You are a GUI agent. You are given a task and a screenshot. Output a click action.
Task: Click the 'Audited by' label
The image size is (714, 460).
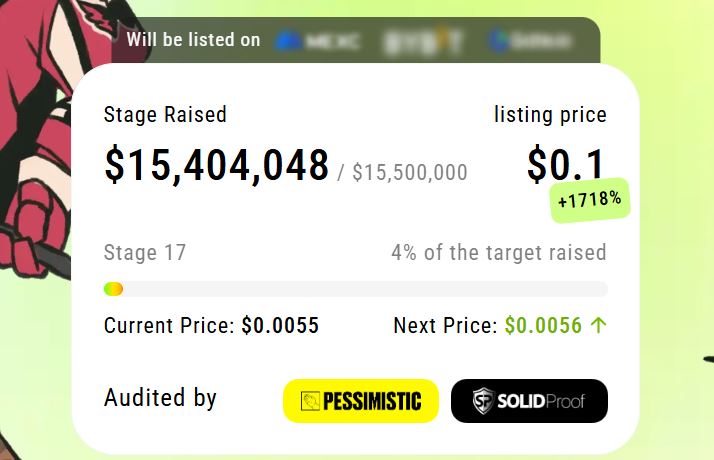pyautogui.click(x=160, y=398)
